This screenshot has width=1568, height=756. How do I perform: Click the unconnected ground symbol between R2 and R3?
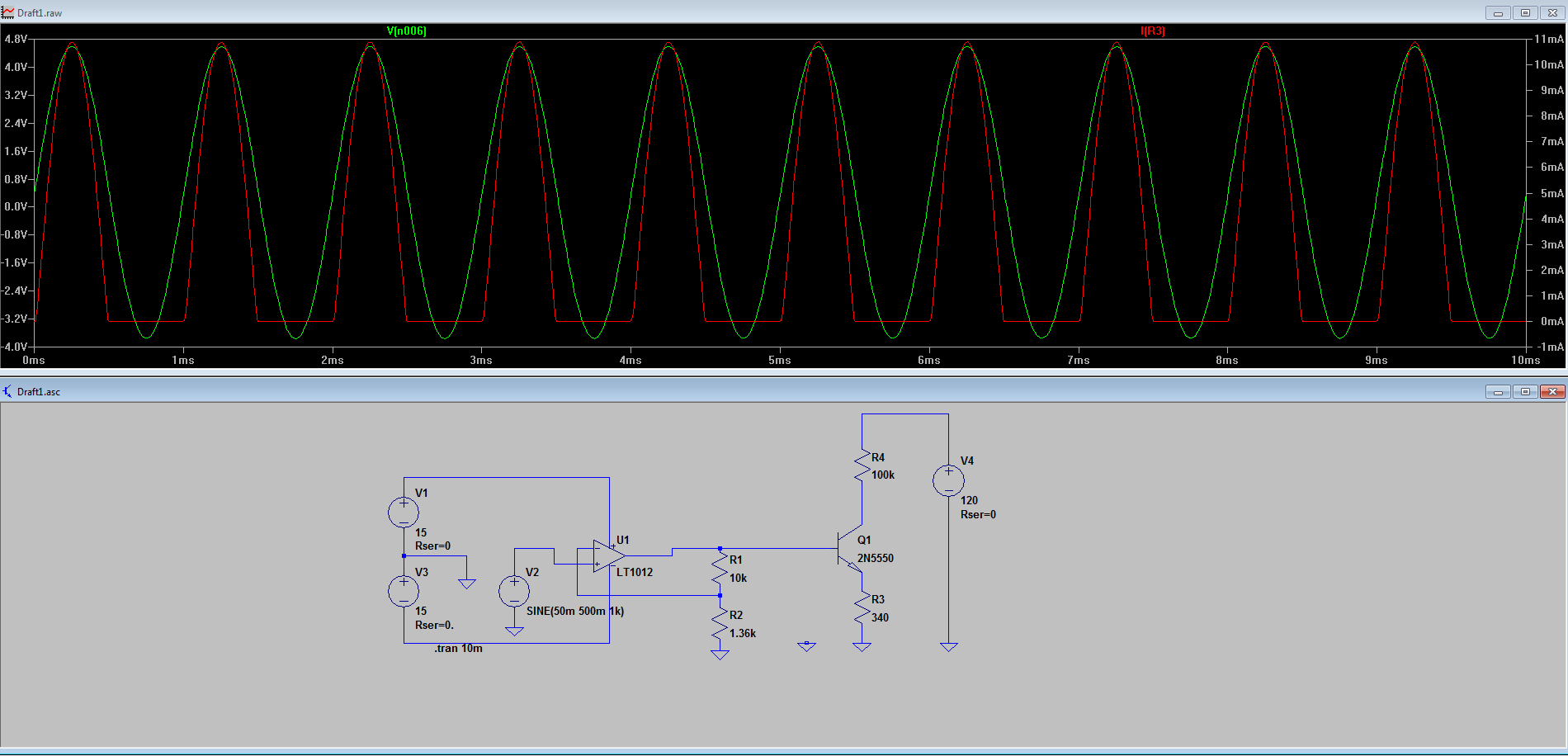[x=806, y=646]
